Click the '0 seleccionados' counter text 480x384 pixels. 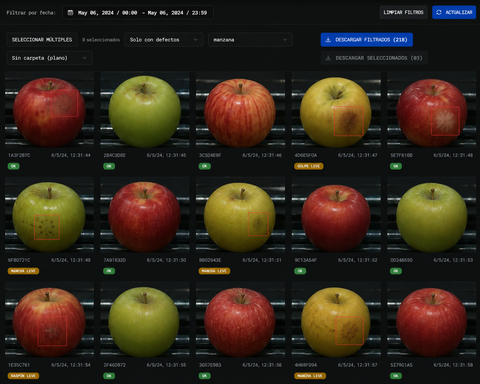point(101,40)
